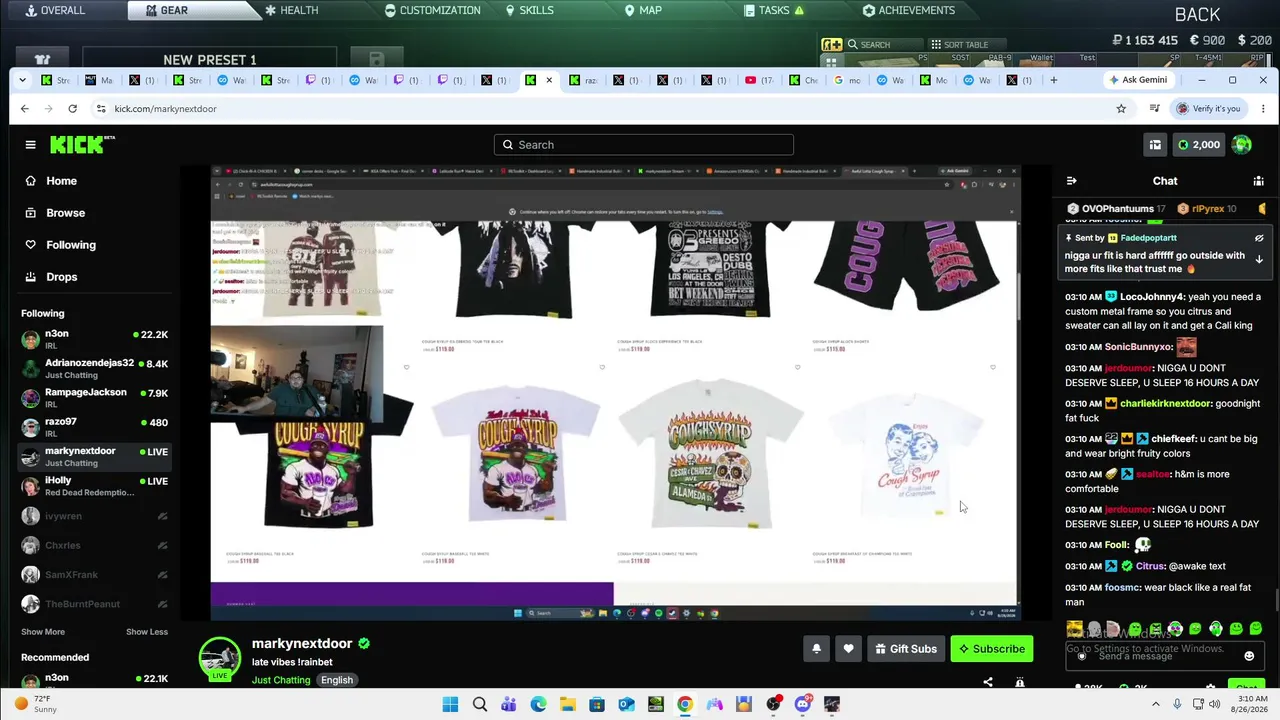Go to the Kick logo homepage
Image resolution: width=1280 pixels, height=720 pixels.
click(82, 145)
